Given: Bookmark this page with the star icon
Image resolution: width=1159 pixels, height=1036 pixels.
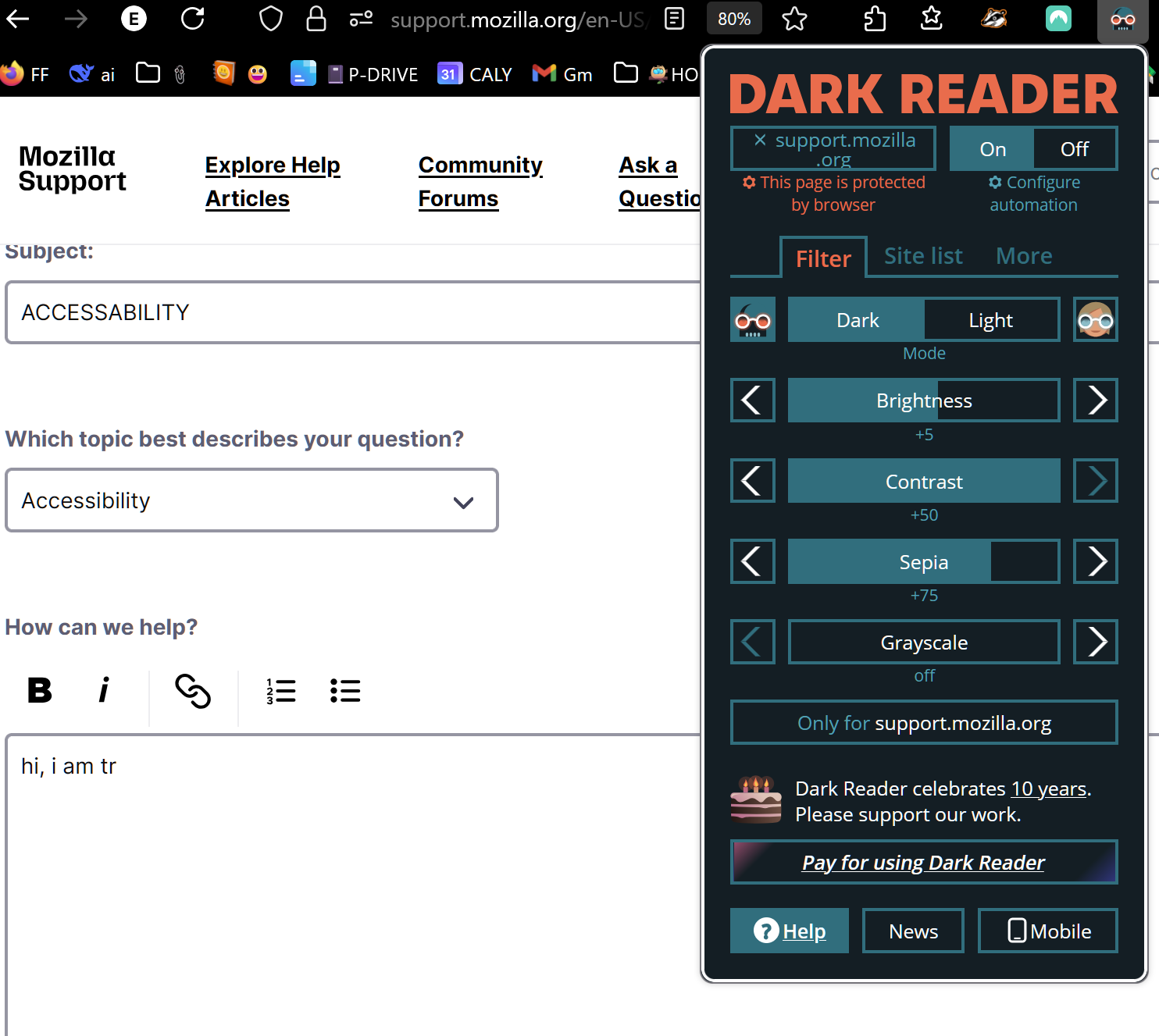Looking at the screenshot, I should [x=794, y=19].
